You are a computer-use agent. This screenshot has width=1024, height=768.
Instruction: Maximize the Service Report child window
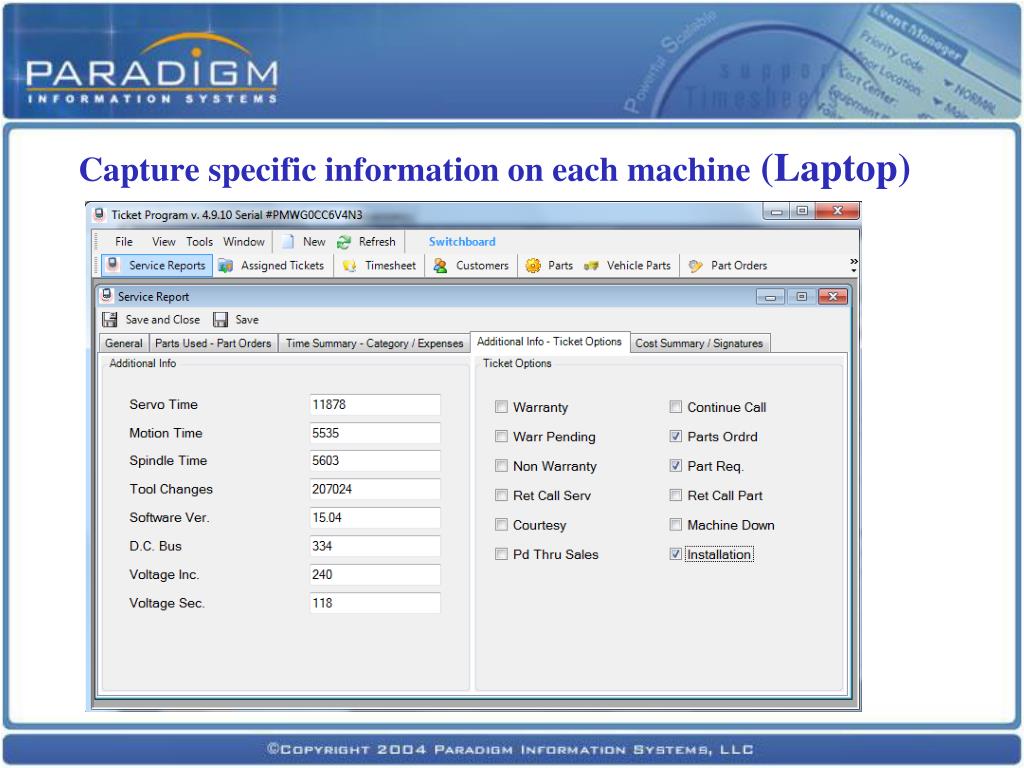click(802, 297)
